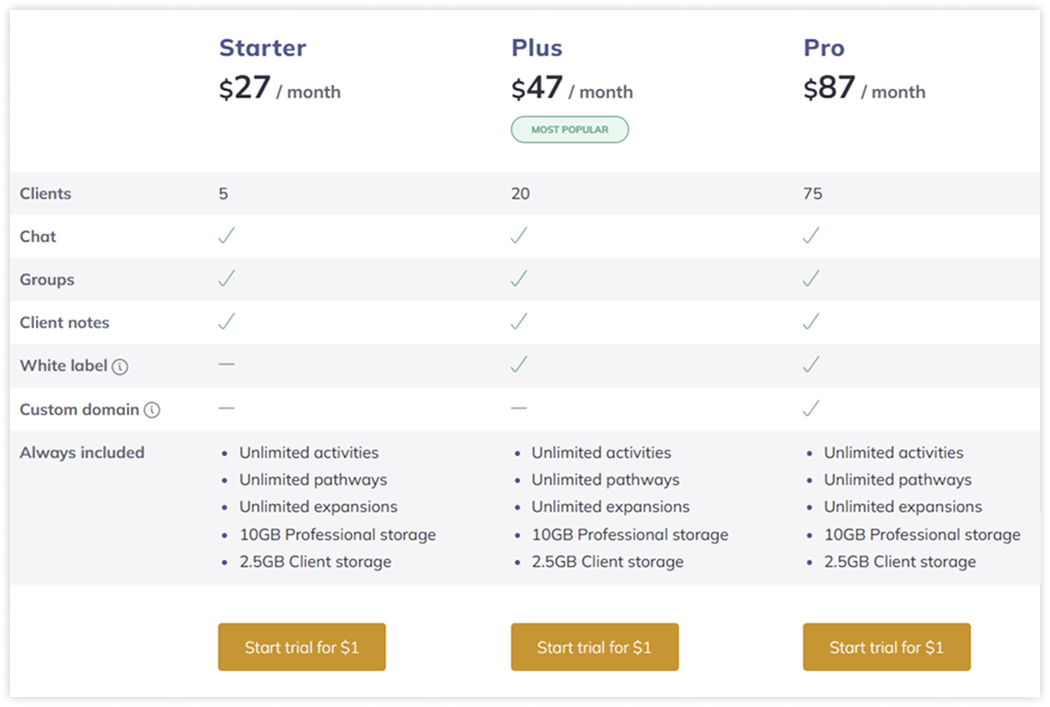Select the Pro plan heading

(824, 48)
